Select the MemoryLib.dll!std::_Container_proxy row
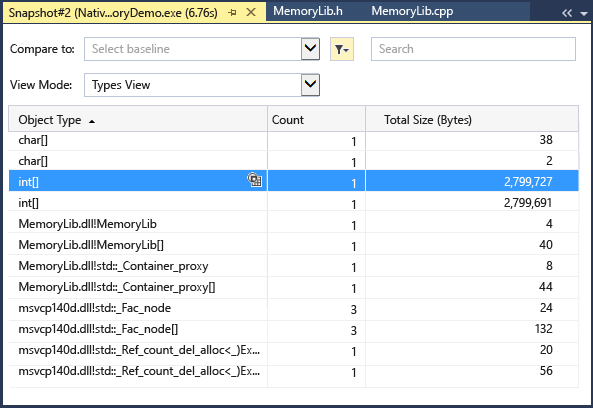Viewport: 593px width, 408px height. tap(293, 266)
